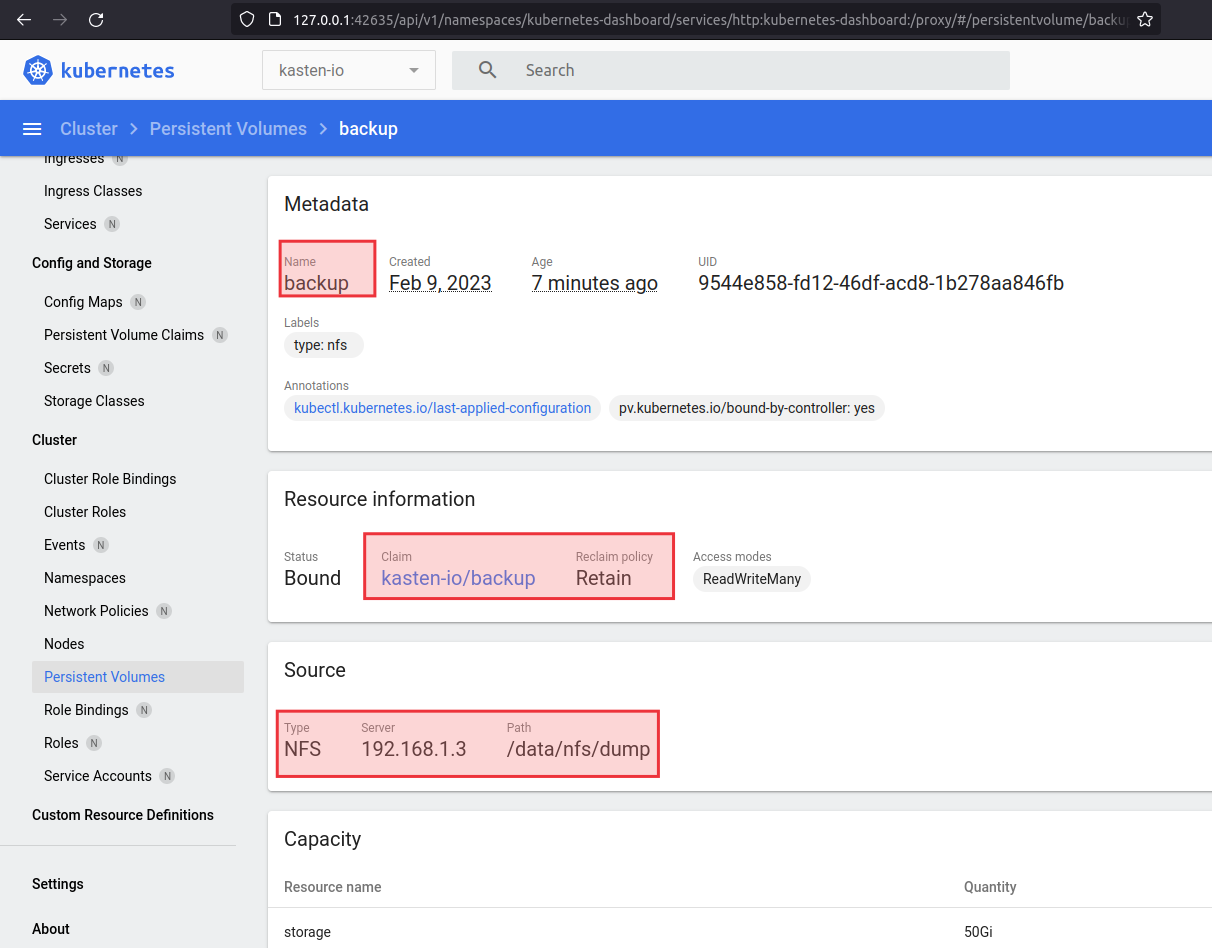Screen dimensions: 1212x948
Task: Click the browser back arrow
Action: coord(24,19)
